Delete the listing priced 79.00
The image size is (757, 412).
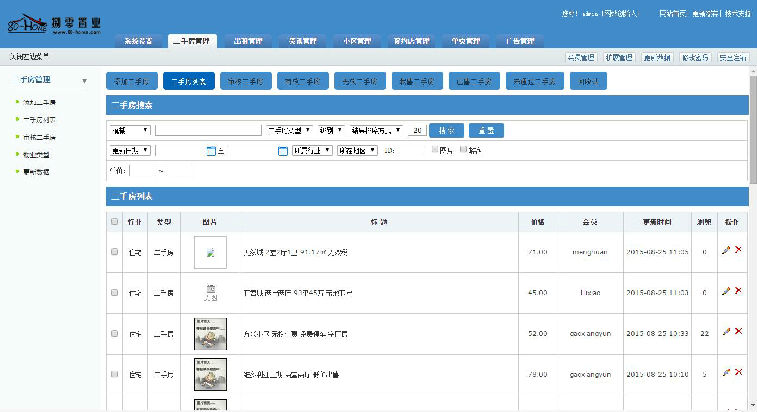pos(738,372)
